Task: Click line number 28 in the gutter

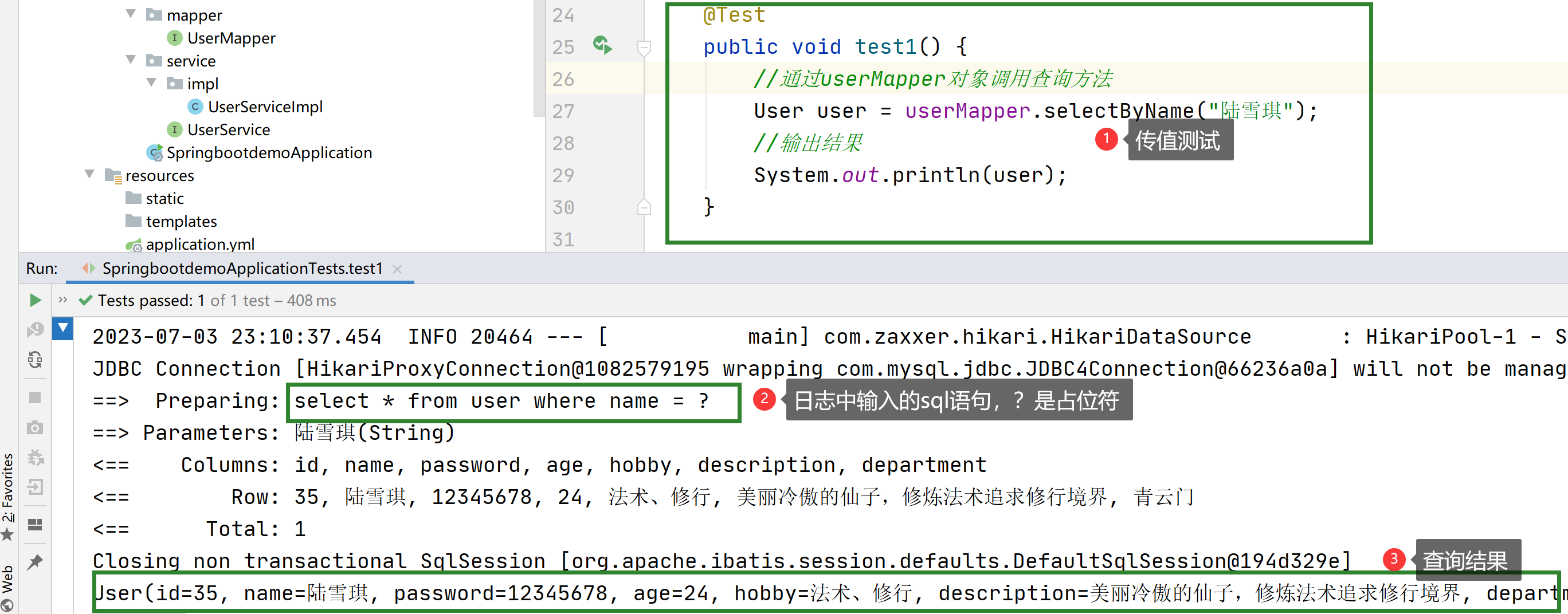Action: coord(563,143)
